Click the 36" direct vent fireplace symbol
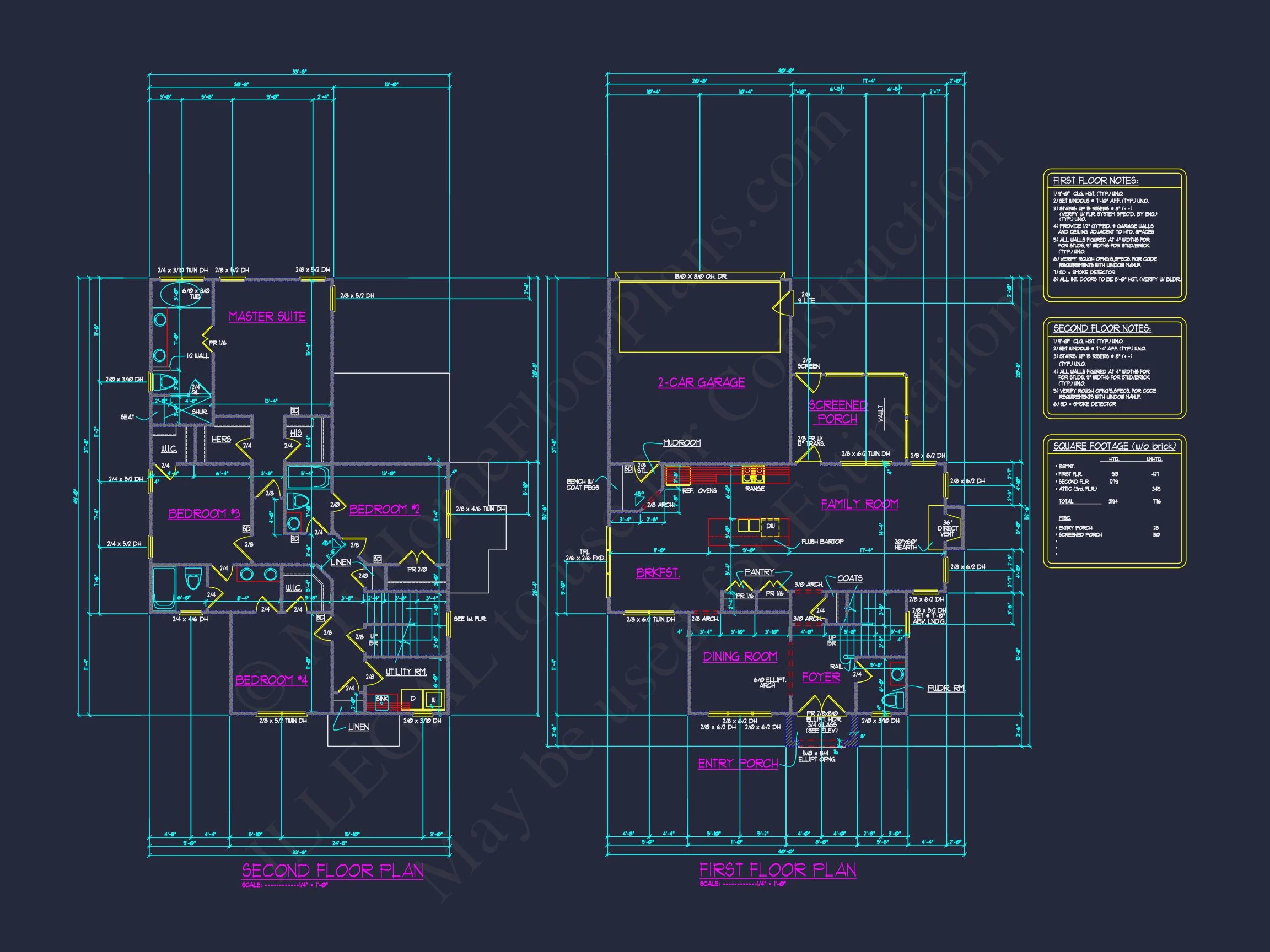 (x=952, y=528)
